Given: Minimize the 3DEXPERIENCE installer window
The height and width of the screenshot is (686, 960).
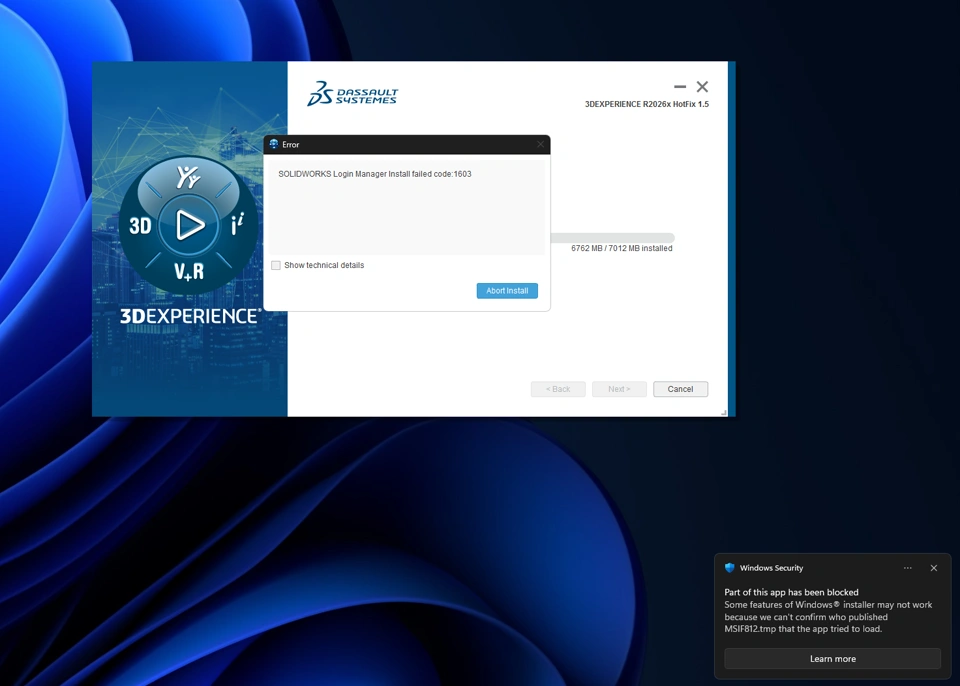Looking at the screenshot, I should click(x=680, y=87).
